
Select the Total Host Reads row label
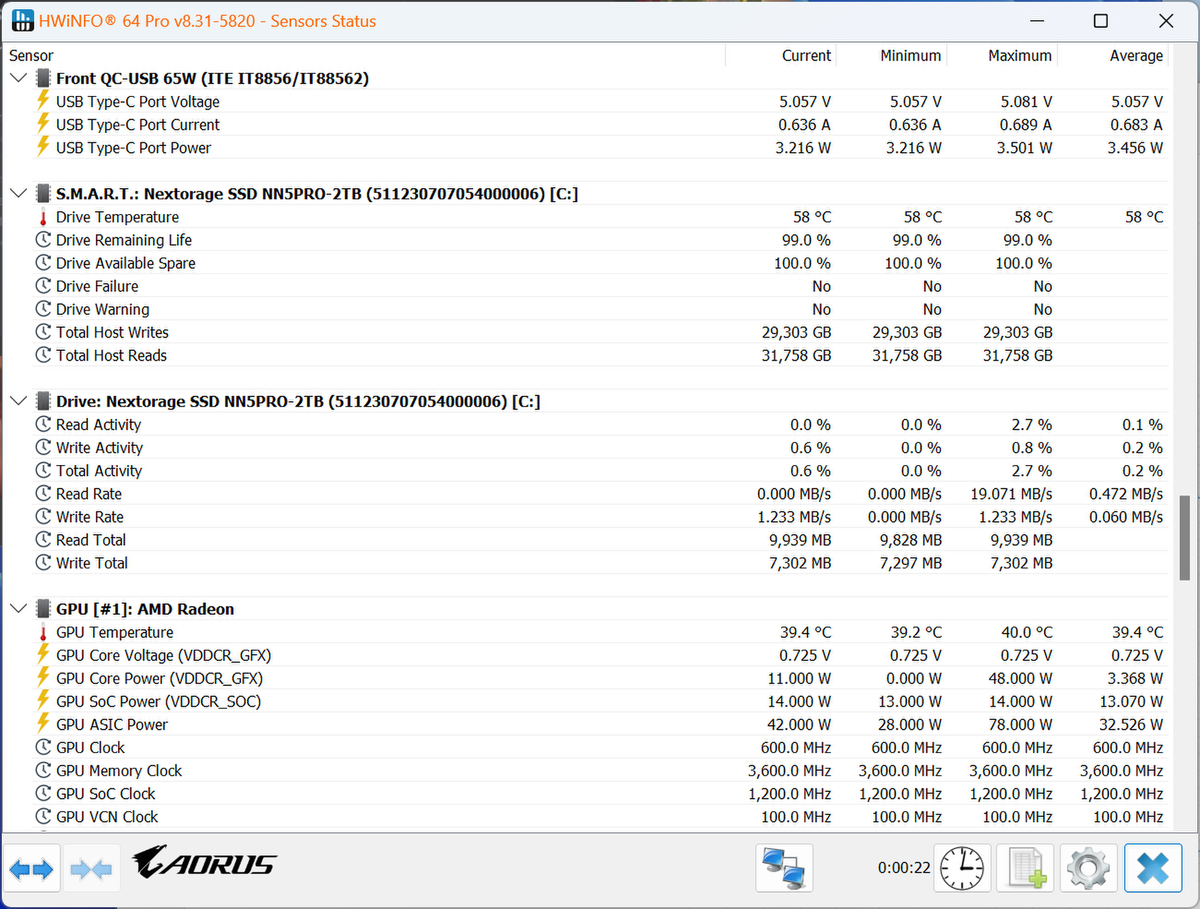click(111, 355)
